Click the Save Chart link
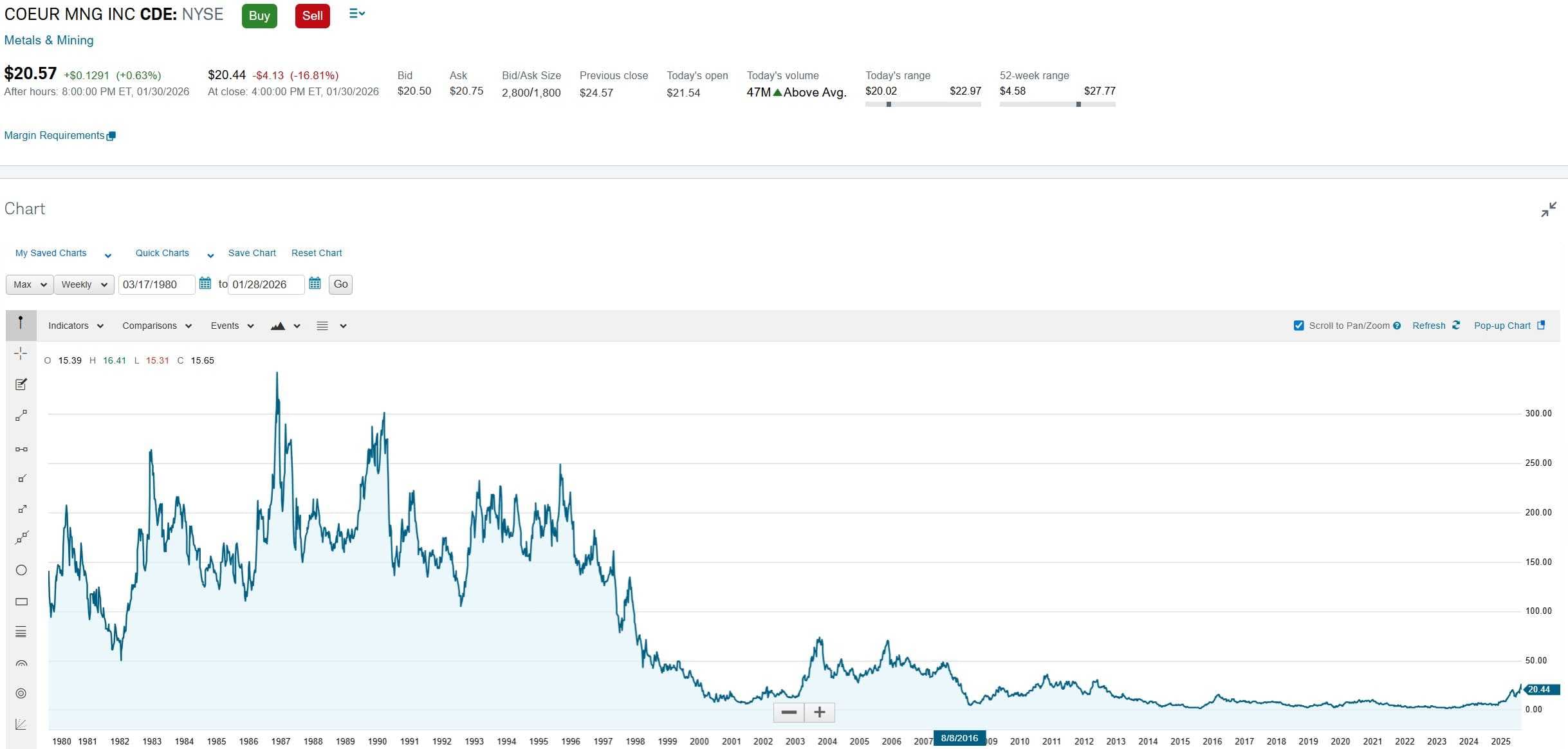Image resolution: width=1568 pixels, height=749 pixels. coord(252,253)
